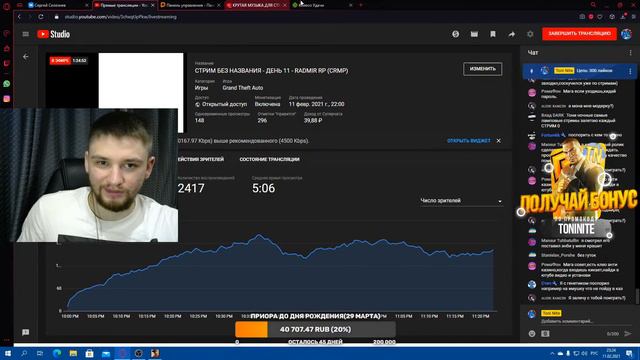Click the heart bookmark icon in address bar
The width and height of the screenshot is (640, 360).
[600, 17]
